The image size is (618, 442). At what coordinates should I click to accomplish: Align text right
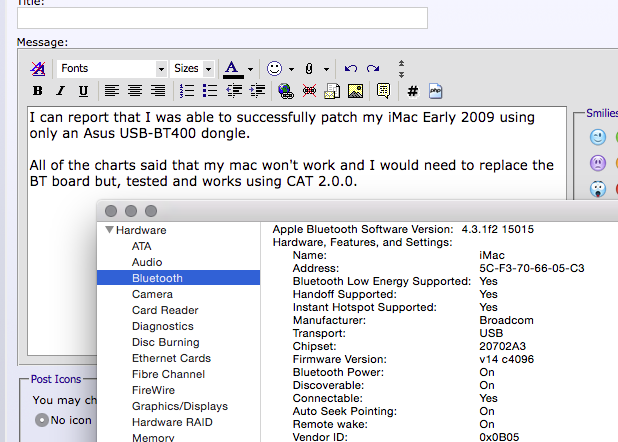(158, 91)
